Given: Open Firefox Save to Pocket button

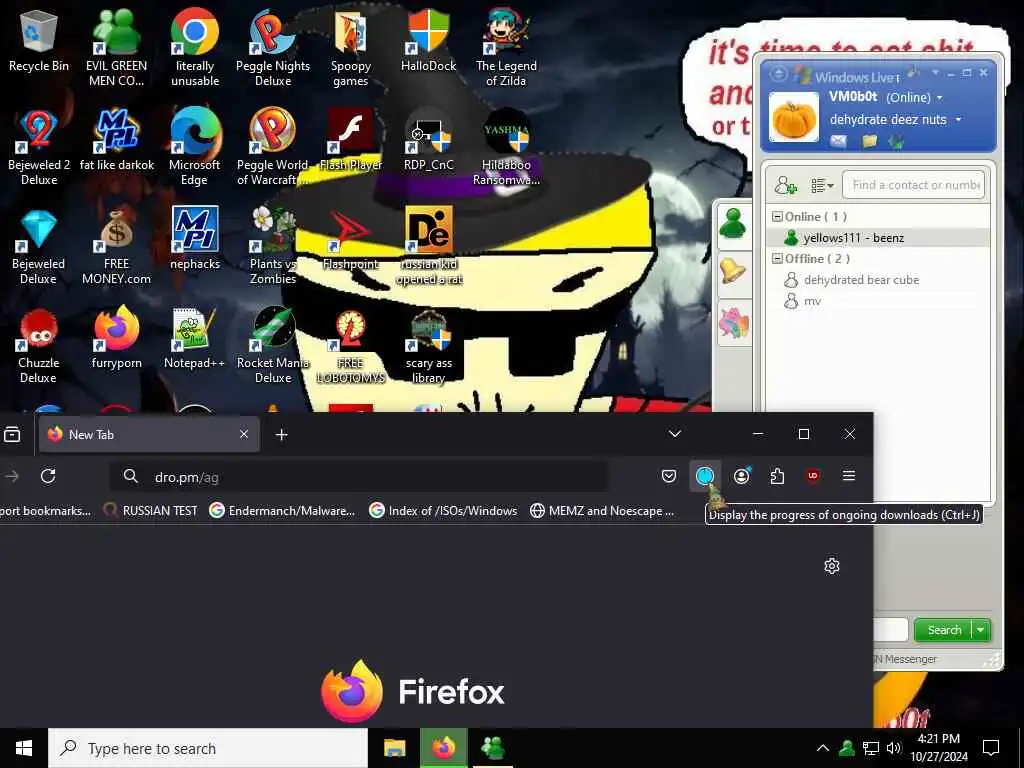Looking at the screenshot, I should click(x=669, y=476).
